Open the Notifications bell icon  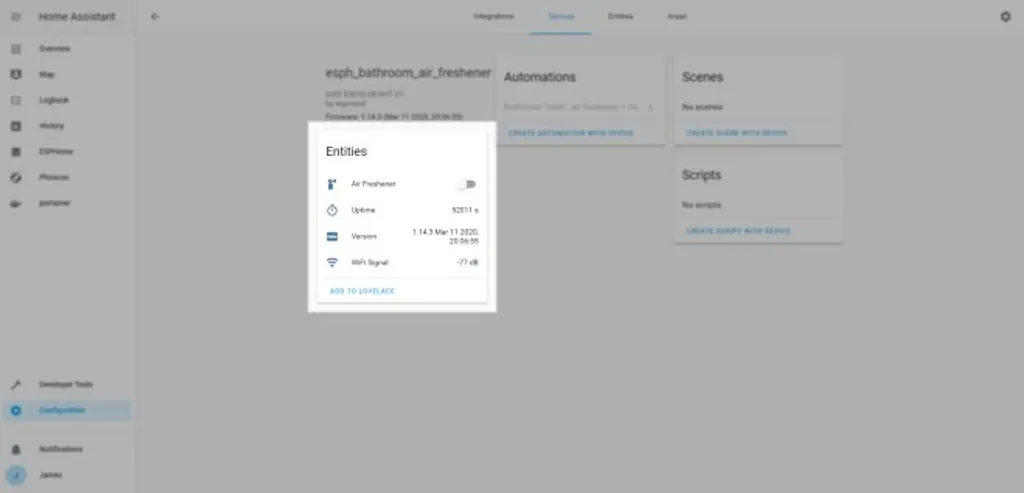[x=16, y=450]
